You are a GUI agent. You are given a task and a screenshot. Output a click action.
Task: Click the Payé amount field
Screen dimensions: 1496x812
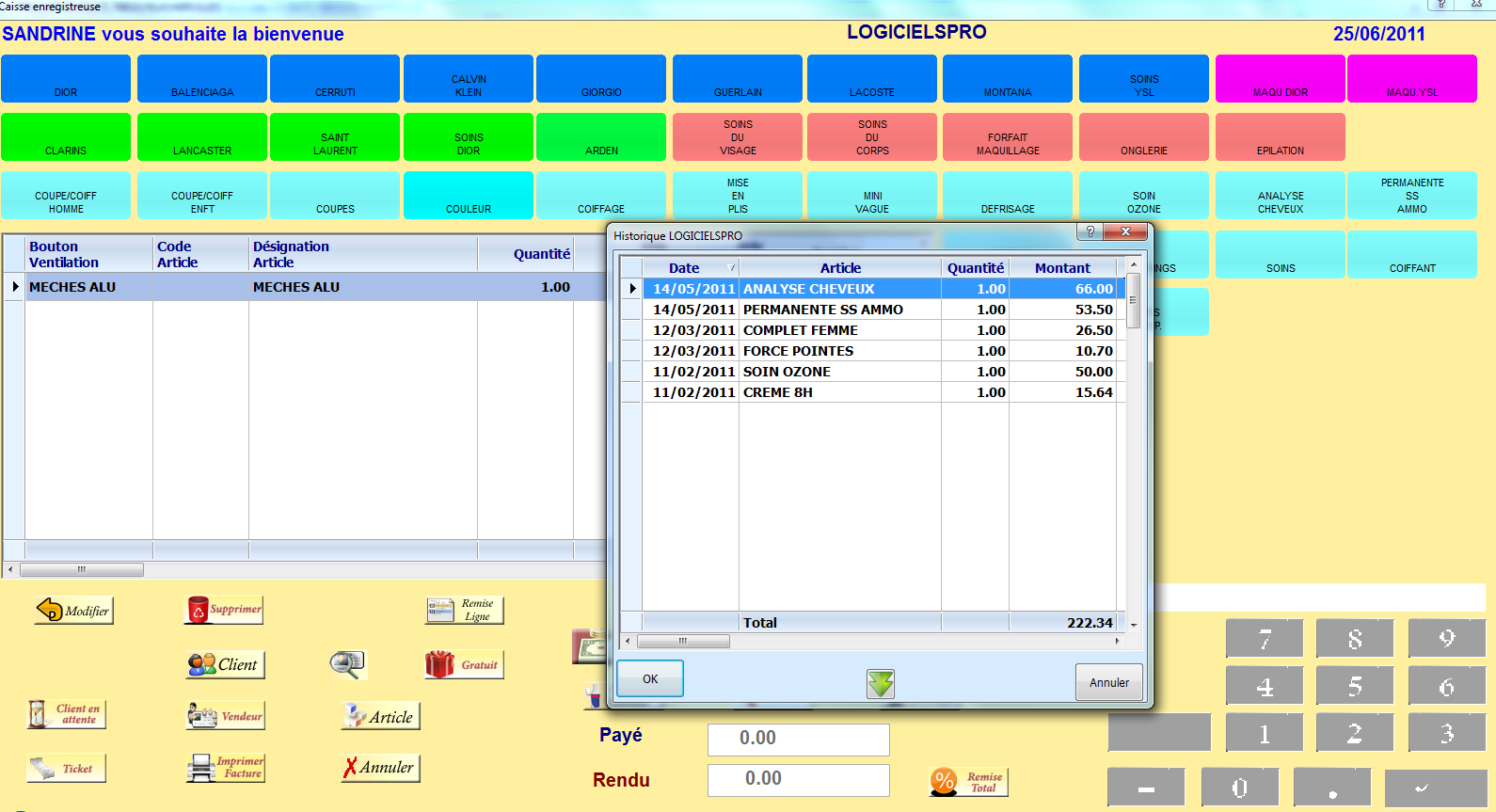798,739
